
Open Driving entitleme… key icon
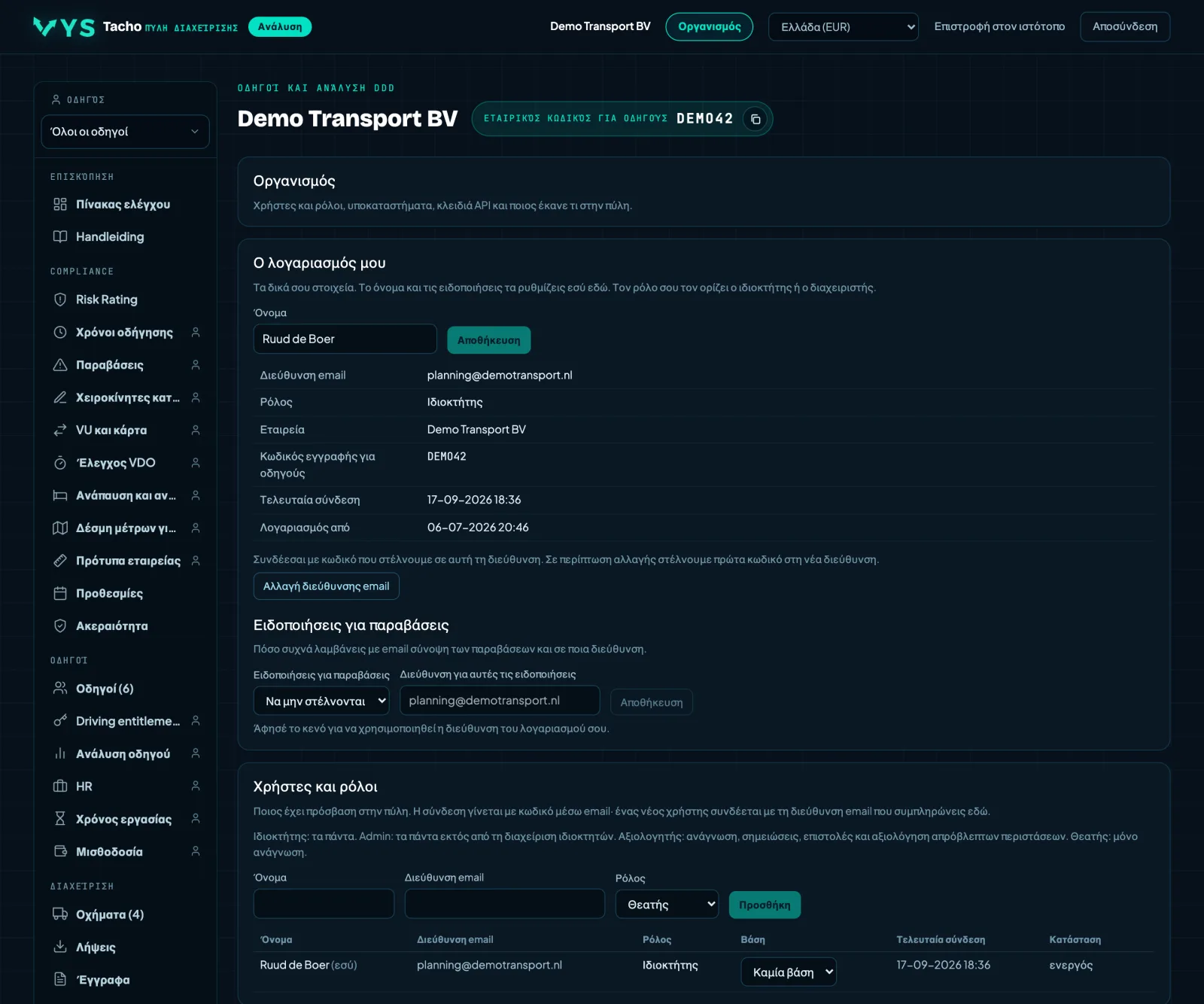point(60,721)
